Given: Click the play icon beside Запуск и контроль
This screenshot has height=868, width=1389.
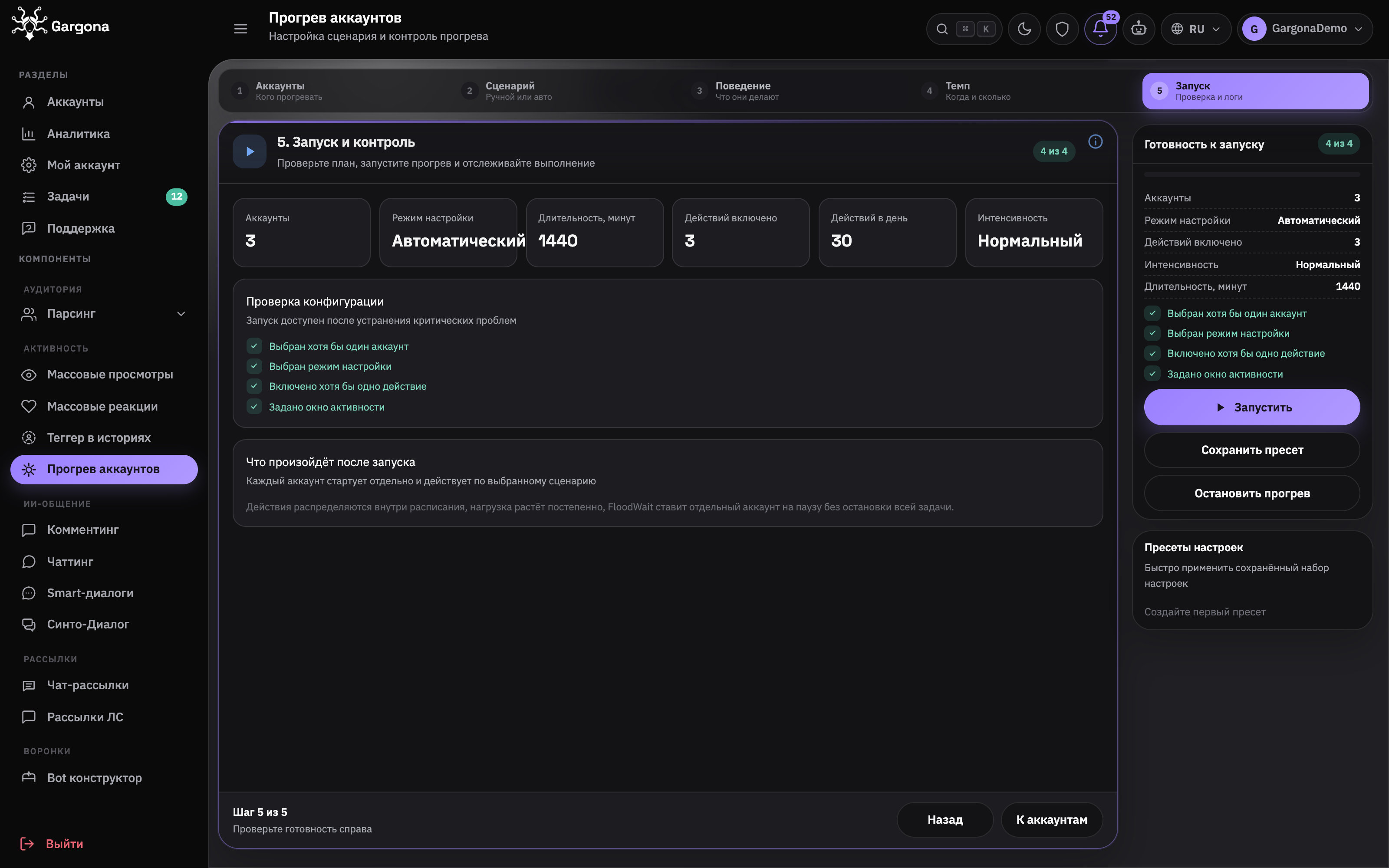Looking at the screenshot, I should [250, 151].
